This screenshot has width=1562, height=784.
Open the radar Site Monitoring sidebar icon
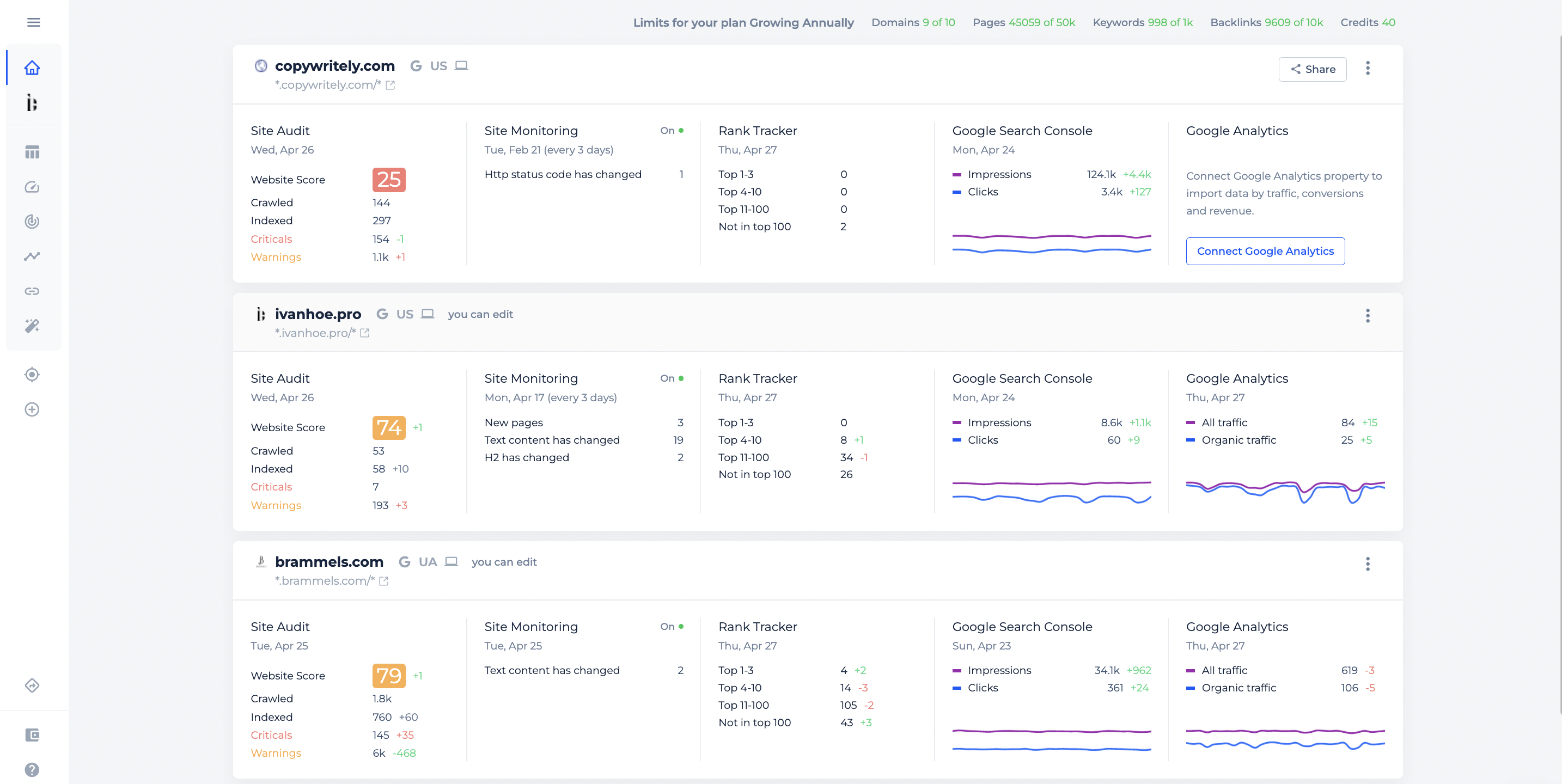coord(32,221)
